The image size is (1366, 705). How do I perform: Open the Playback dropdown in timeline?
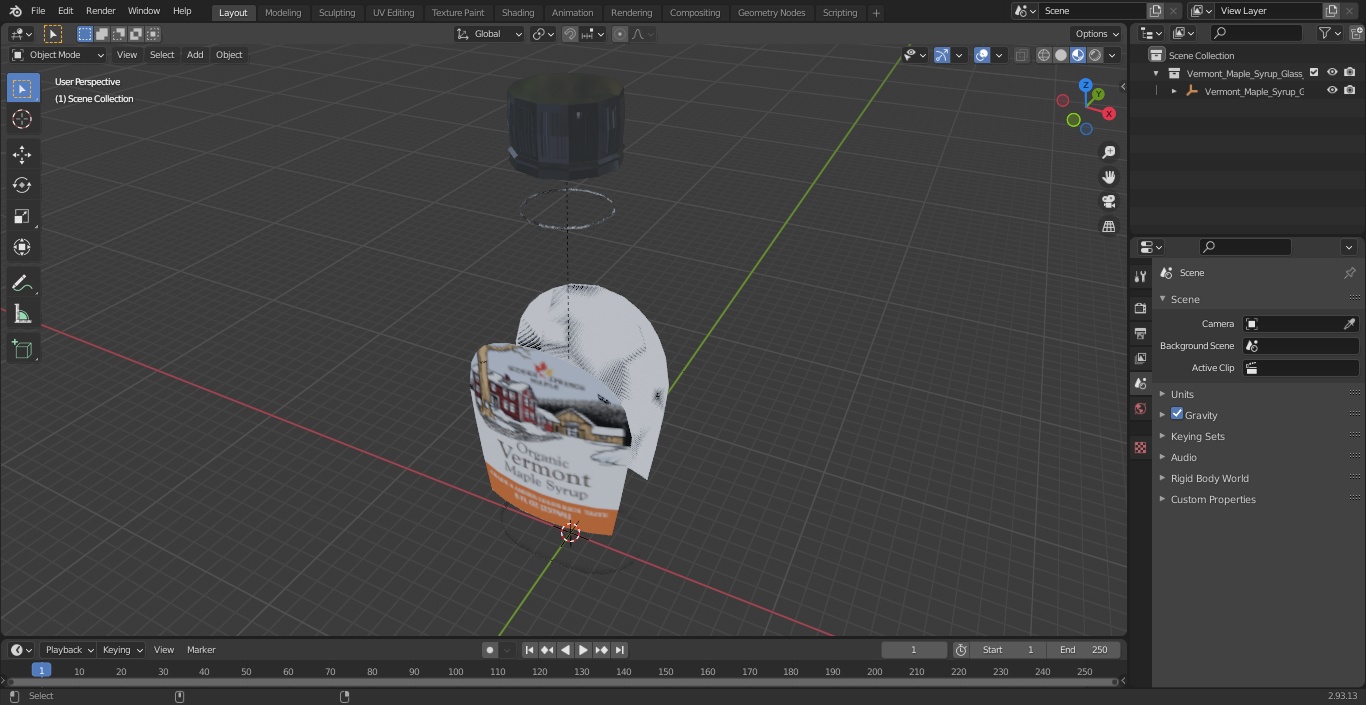[68, 650]
